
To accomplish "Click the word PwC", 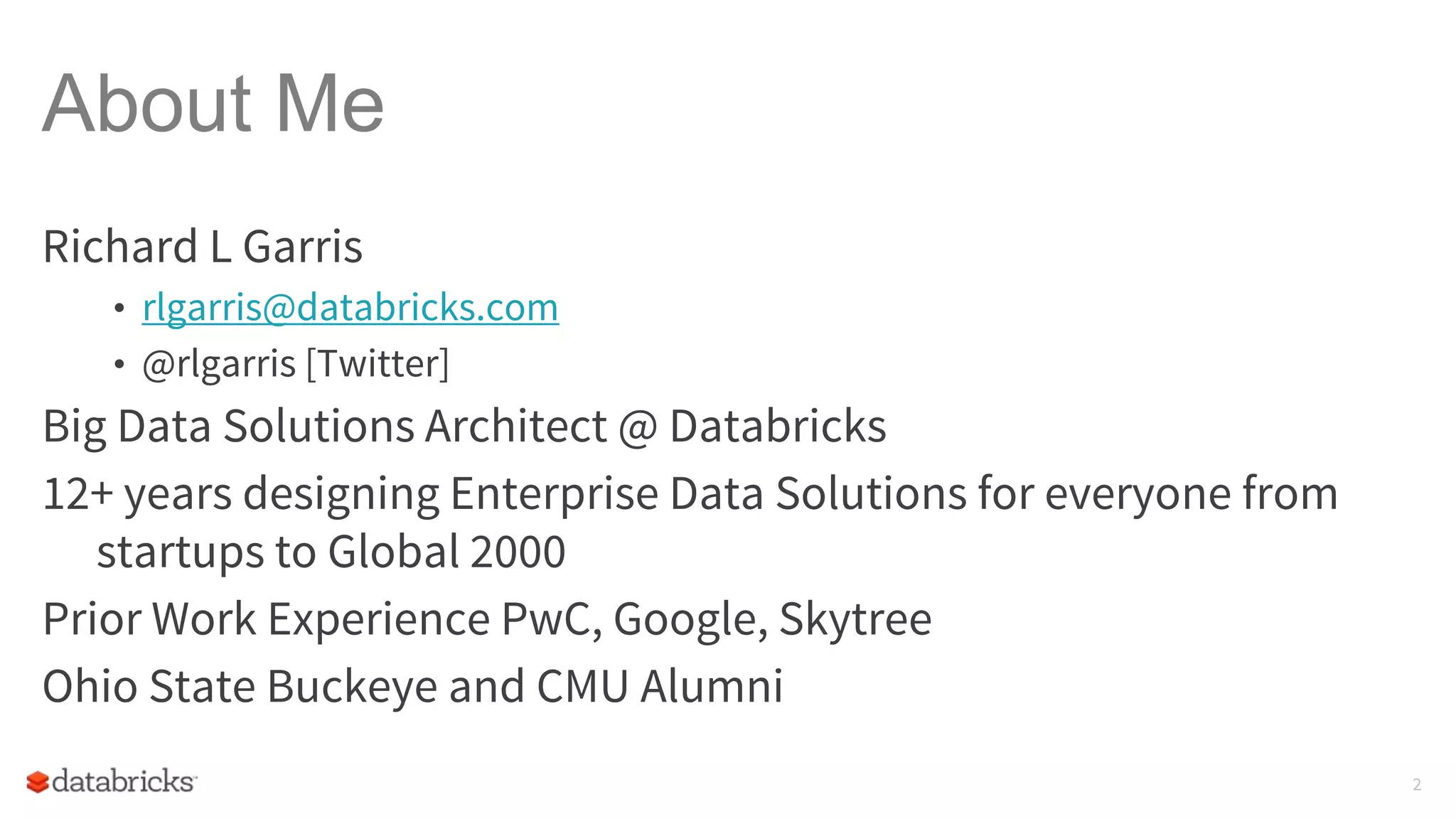I will click(552, 619).
